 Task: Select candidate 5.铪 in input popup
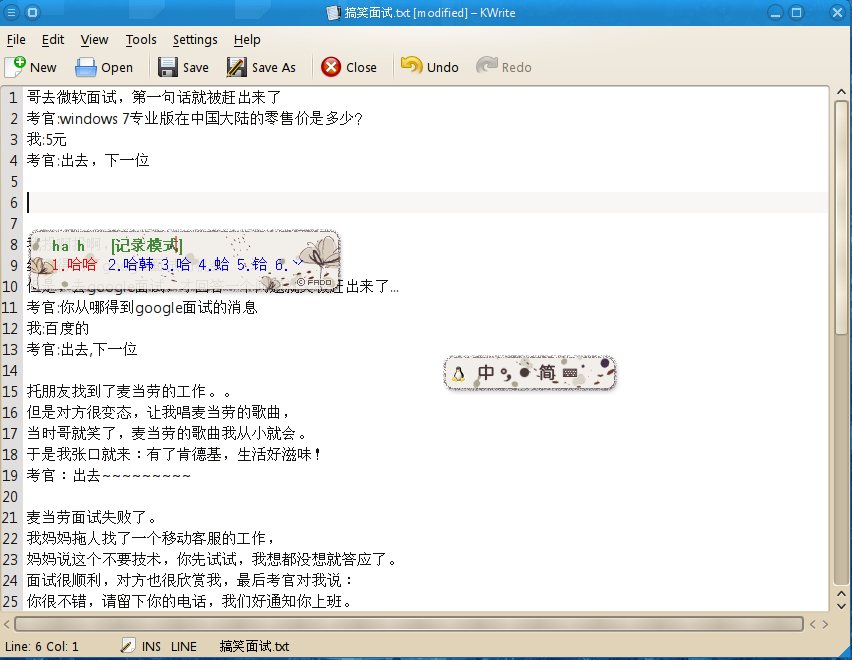[x=252, y=265]
